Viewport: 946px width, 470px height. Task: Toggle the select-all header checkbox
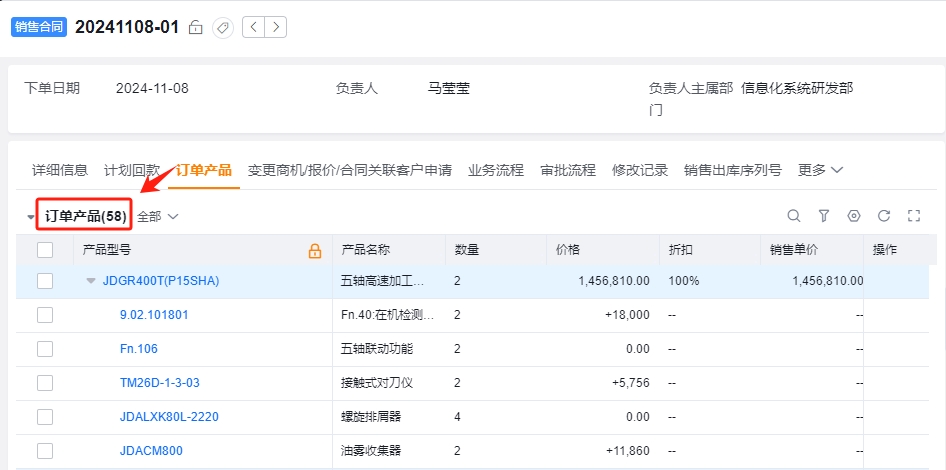45,250
